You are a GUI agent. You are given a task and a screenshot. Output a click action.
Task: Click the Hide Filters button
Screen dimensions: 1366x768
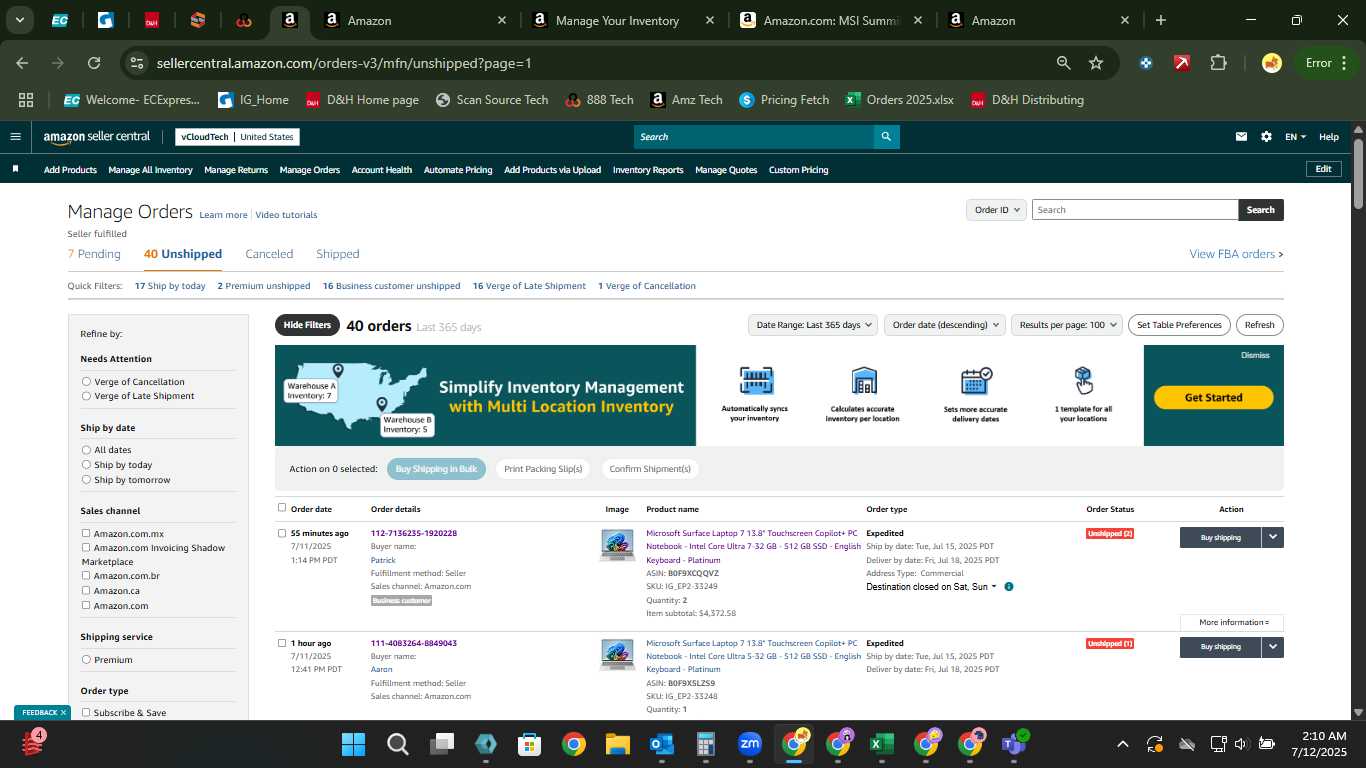point(307,325)
